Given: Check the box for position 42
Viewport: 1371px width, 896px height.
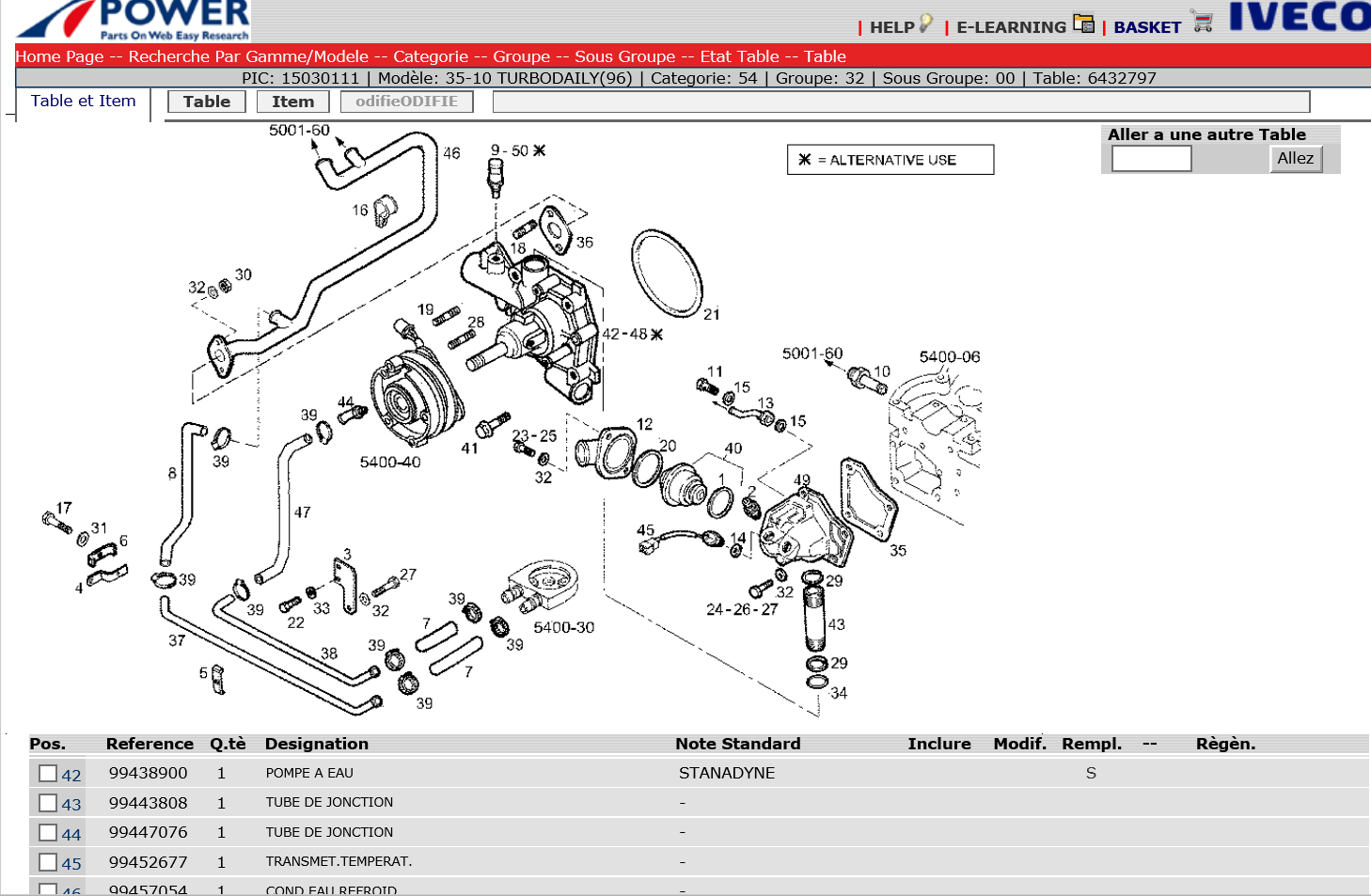Looking at the screenshot, I should coord(48,773).
